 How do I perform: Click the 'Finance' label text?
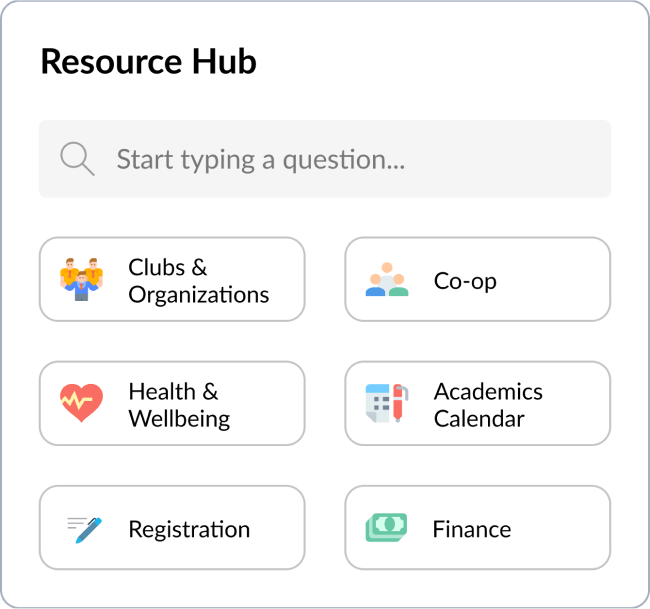[x=471, y=529]
